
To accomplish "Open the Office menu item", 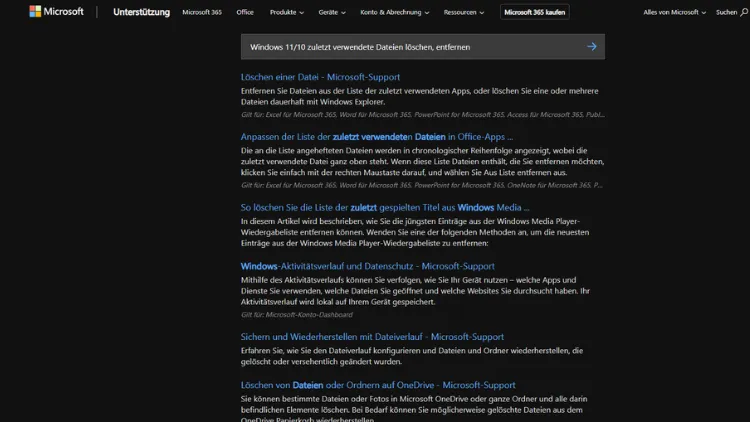I will coord(245,12).
